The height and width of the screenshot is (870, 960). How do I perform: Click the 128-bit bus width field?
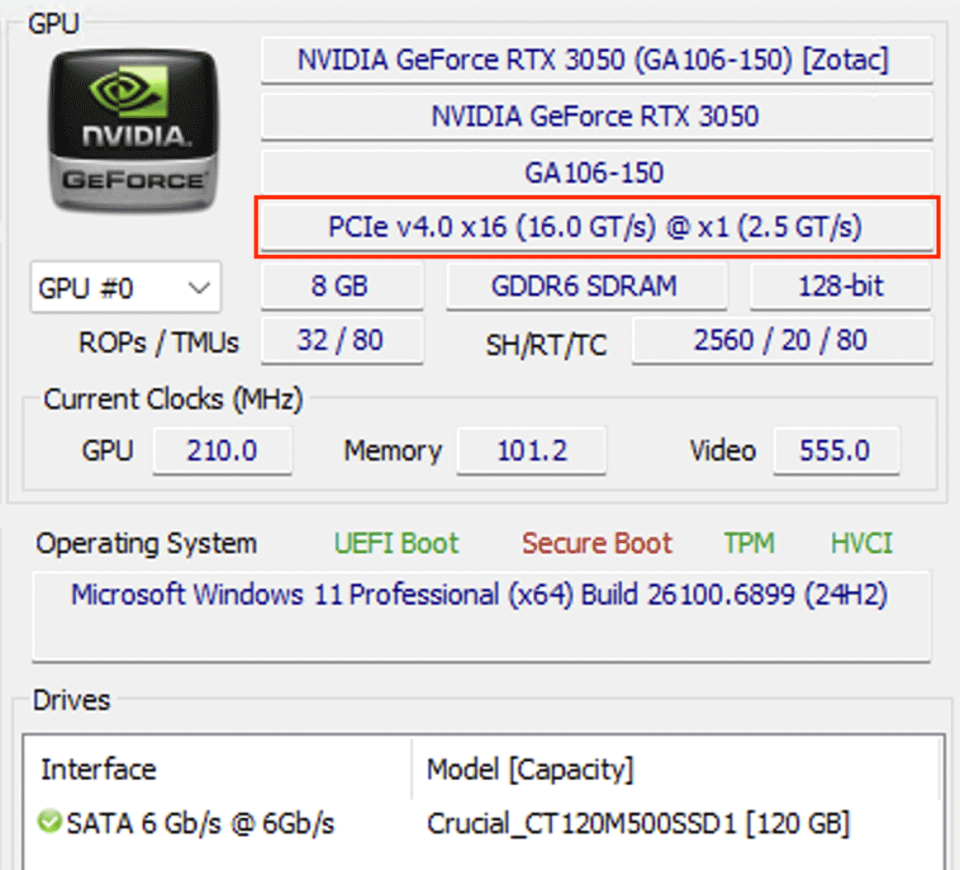click(839, 286)
